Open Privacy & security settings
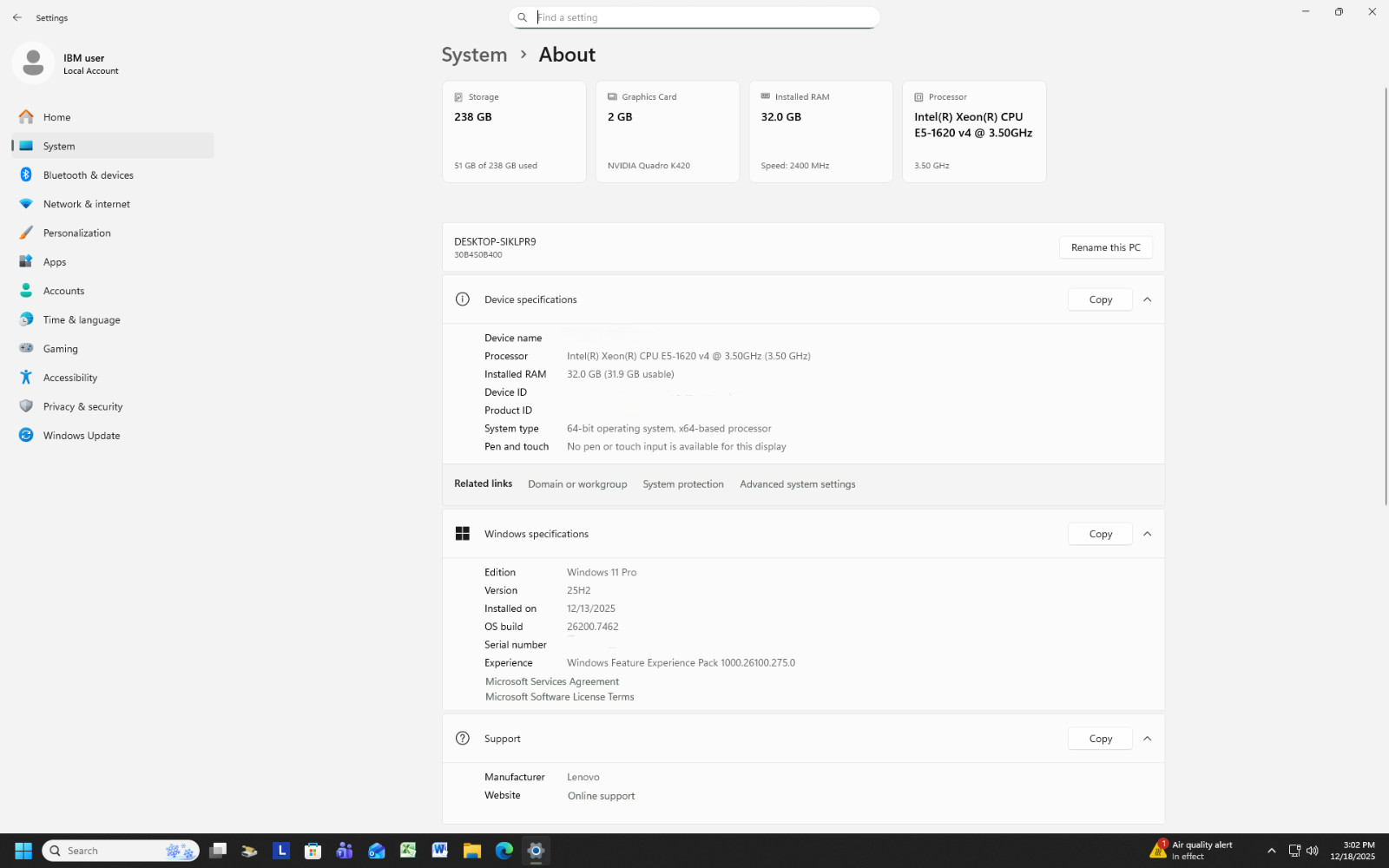 pos(82,407)
